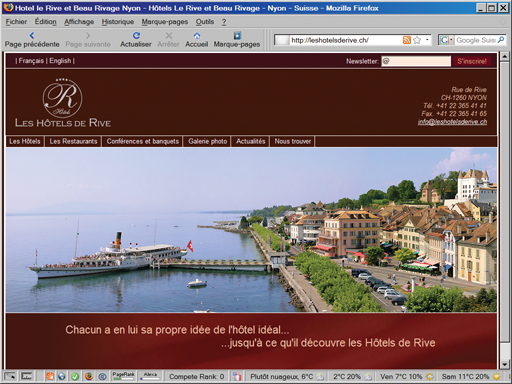
Task: Click the green checkmark status bar icon
Action: pyautogui.click(x=75, y=376)
